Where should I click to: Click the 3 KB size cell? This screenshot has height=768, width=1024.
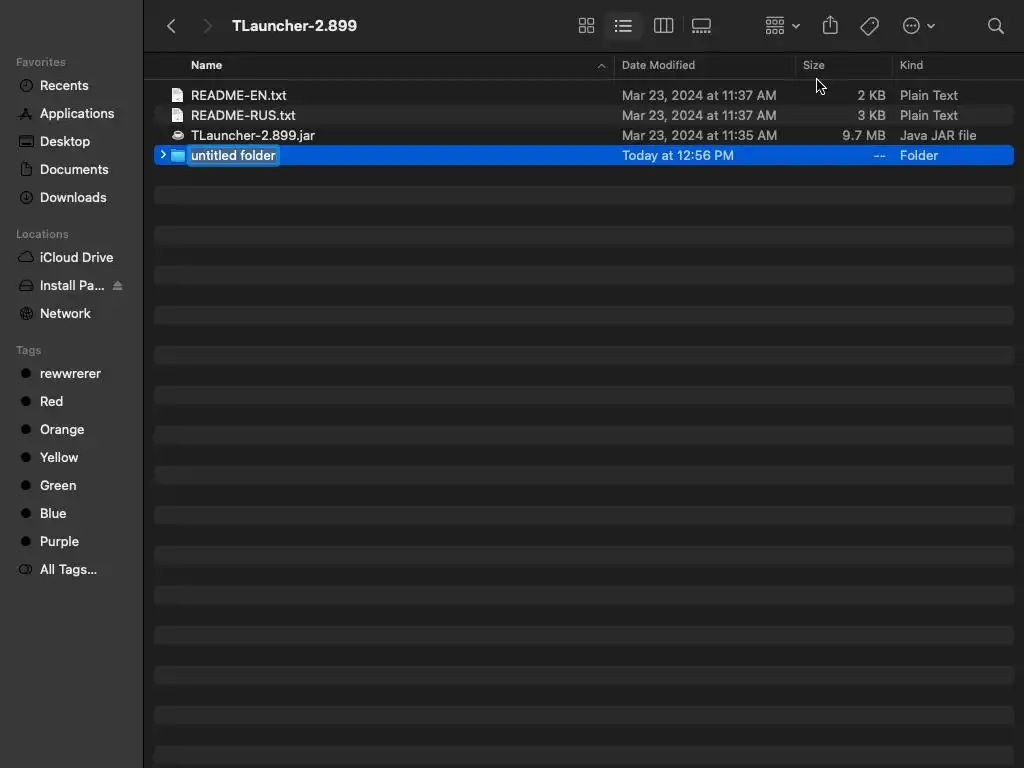871,116
